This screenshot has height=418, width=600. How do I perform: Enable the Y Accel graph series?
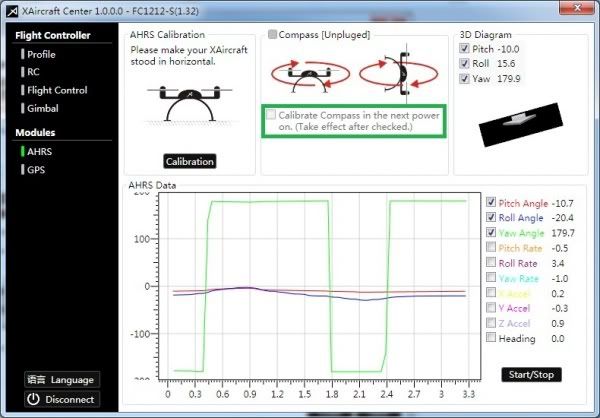click(x=491, y=307)
